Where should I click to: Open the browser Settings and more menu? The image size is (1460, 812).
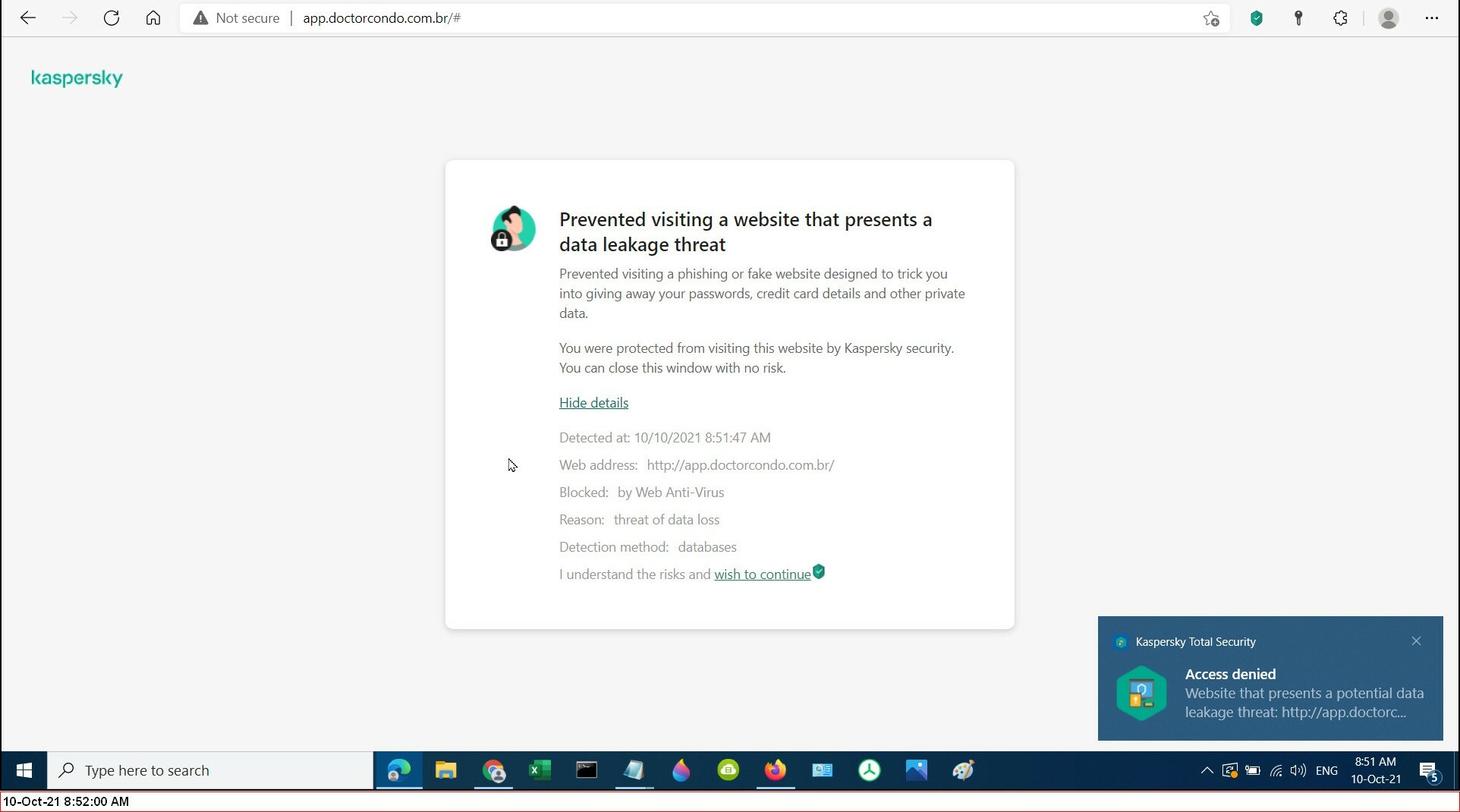point(1432,18)
